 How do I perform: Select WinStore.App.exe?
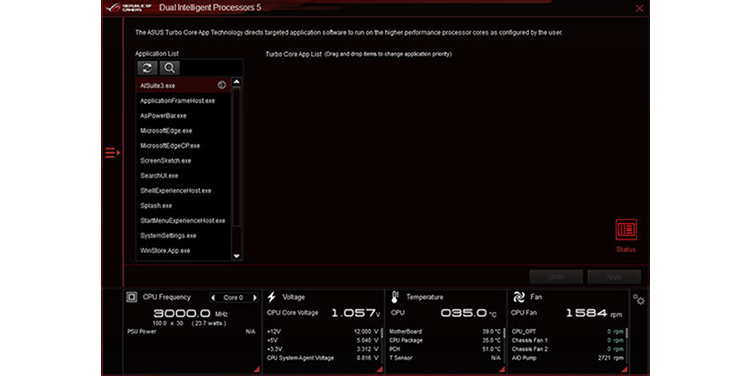184,251
